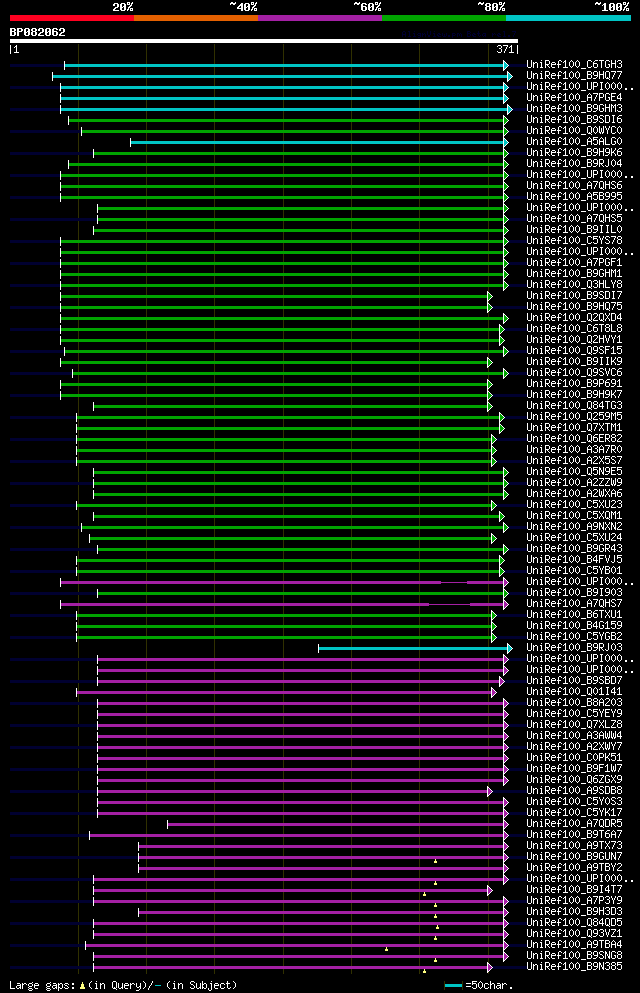
Task: Open hit UniRef100_B9HQ77
Action: 574,75
